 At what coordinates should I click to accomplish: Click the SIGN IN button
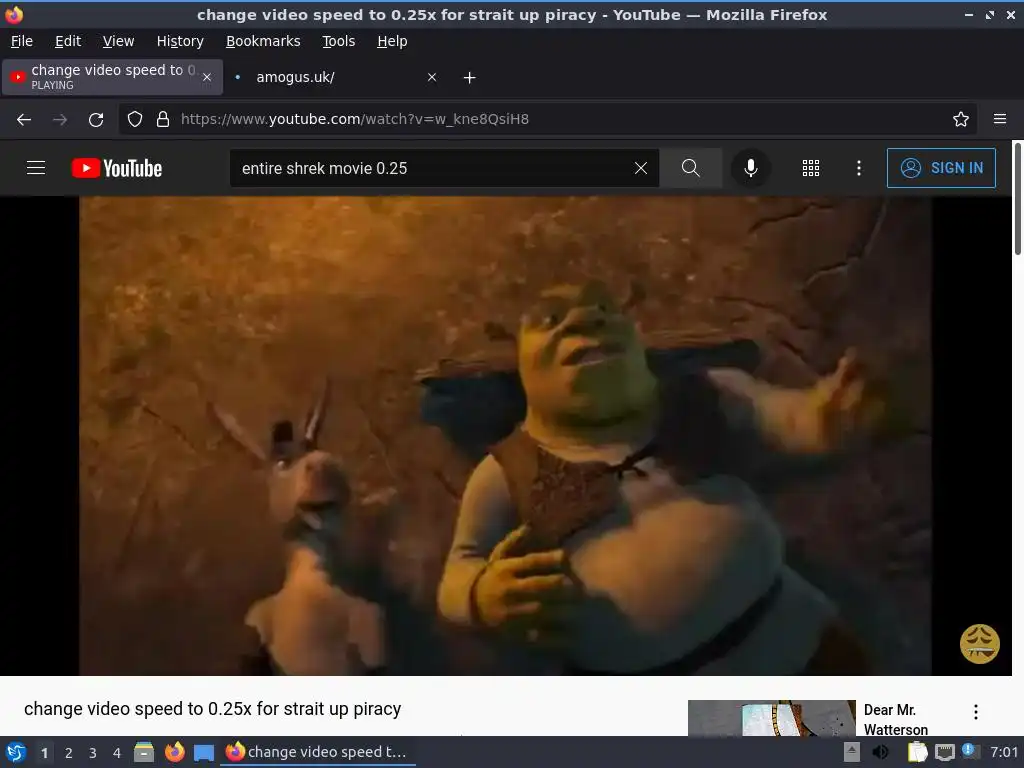941,168
